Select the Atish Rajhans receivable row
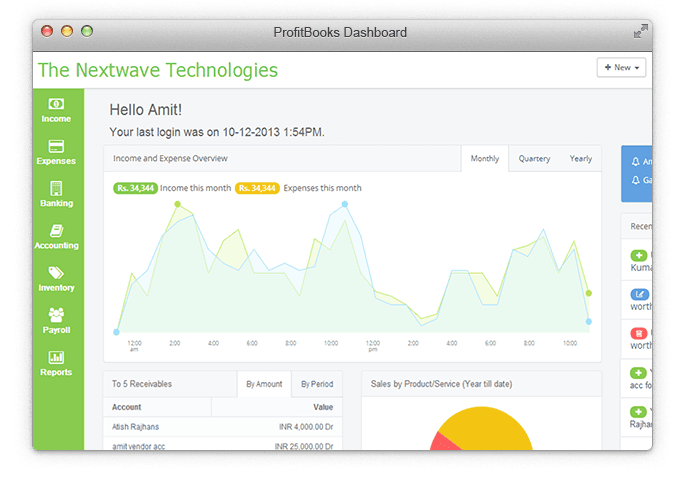This screenshot has height=479, width=683. tap(223, 427)
